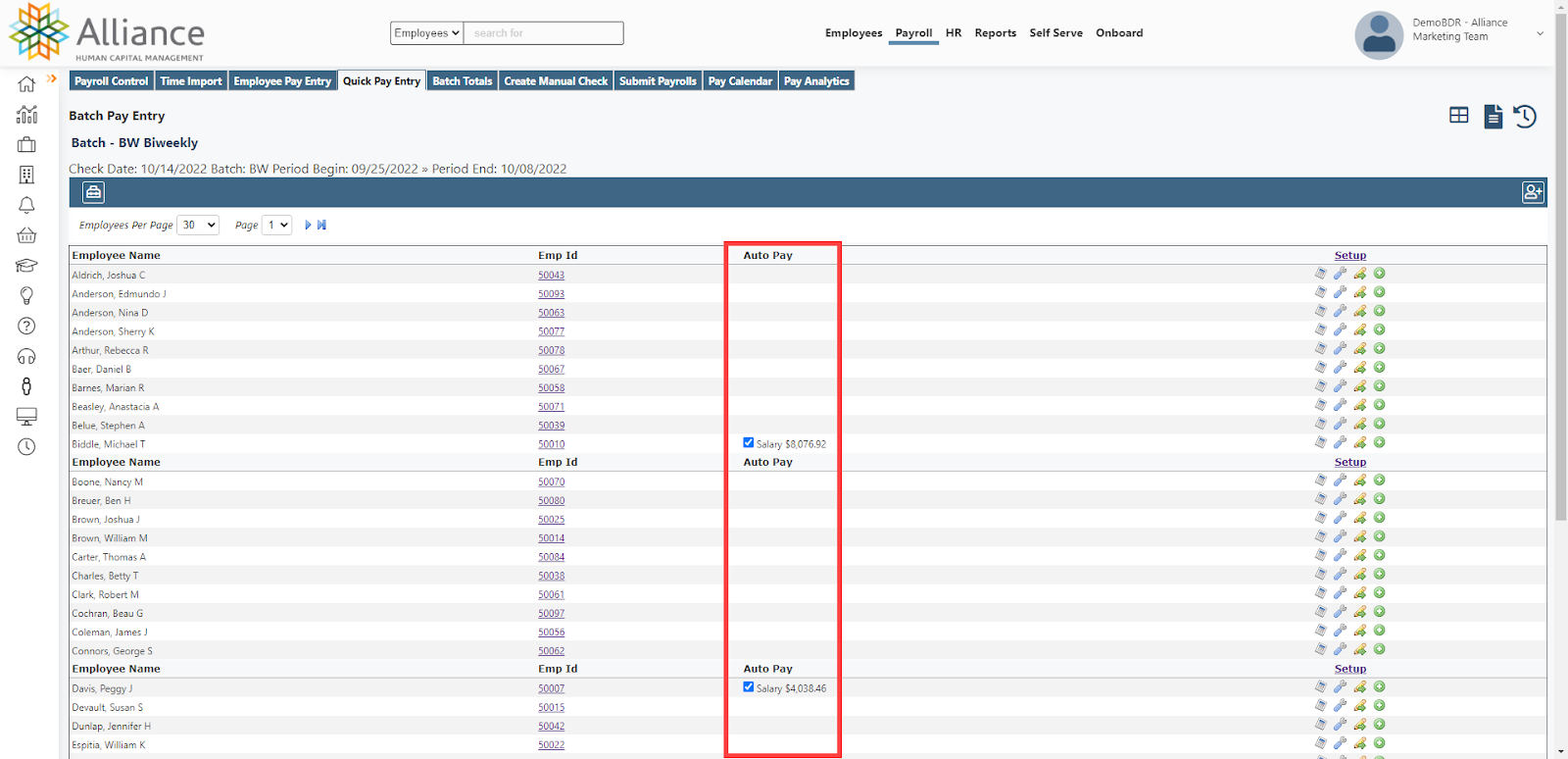Click the search for input field

click(544, 33)
